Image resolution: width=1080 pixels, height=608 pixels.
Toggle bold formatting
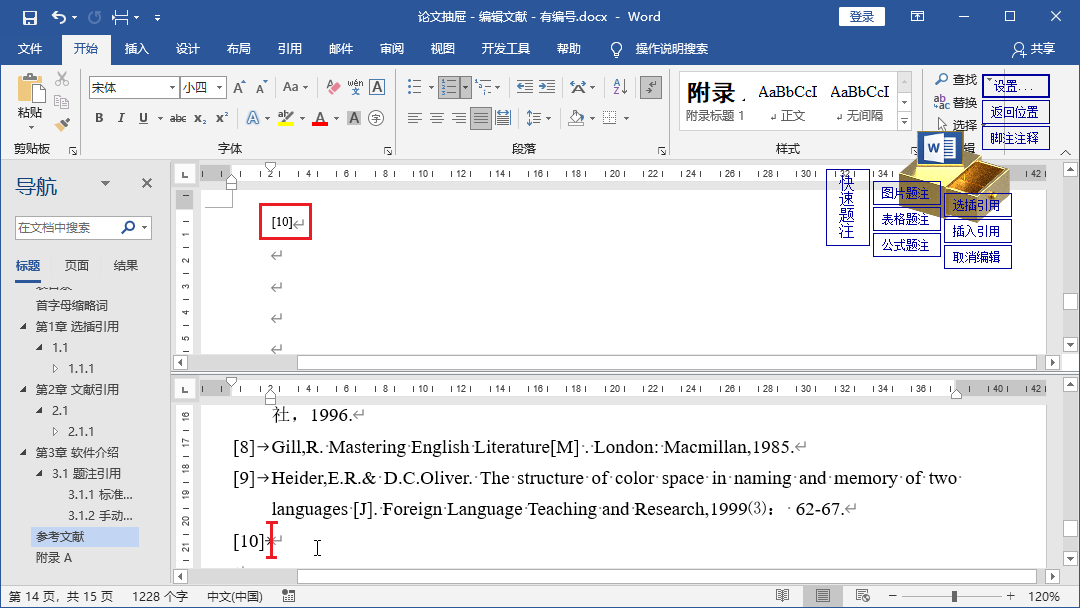(99, 118)
